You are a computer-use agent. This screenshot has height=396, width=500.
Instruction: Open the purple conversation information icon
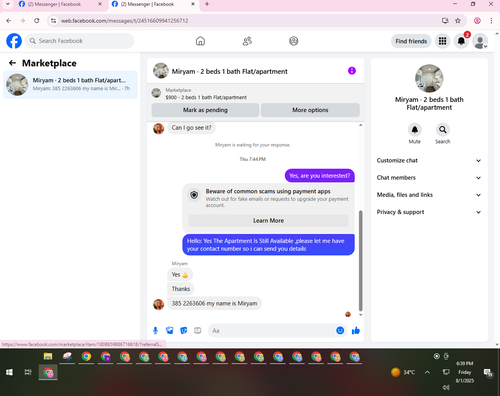(x=352, y=71)
